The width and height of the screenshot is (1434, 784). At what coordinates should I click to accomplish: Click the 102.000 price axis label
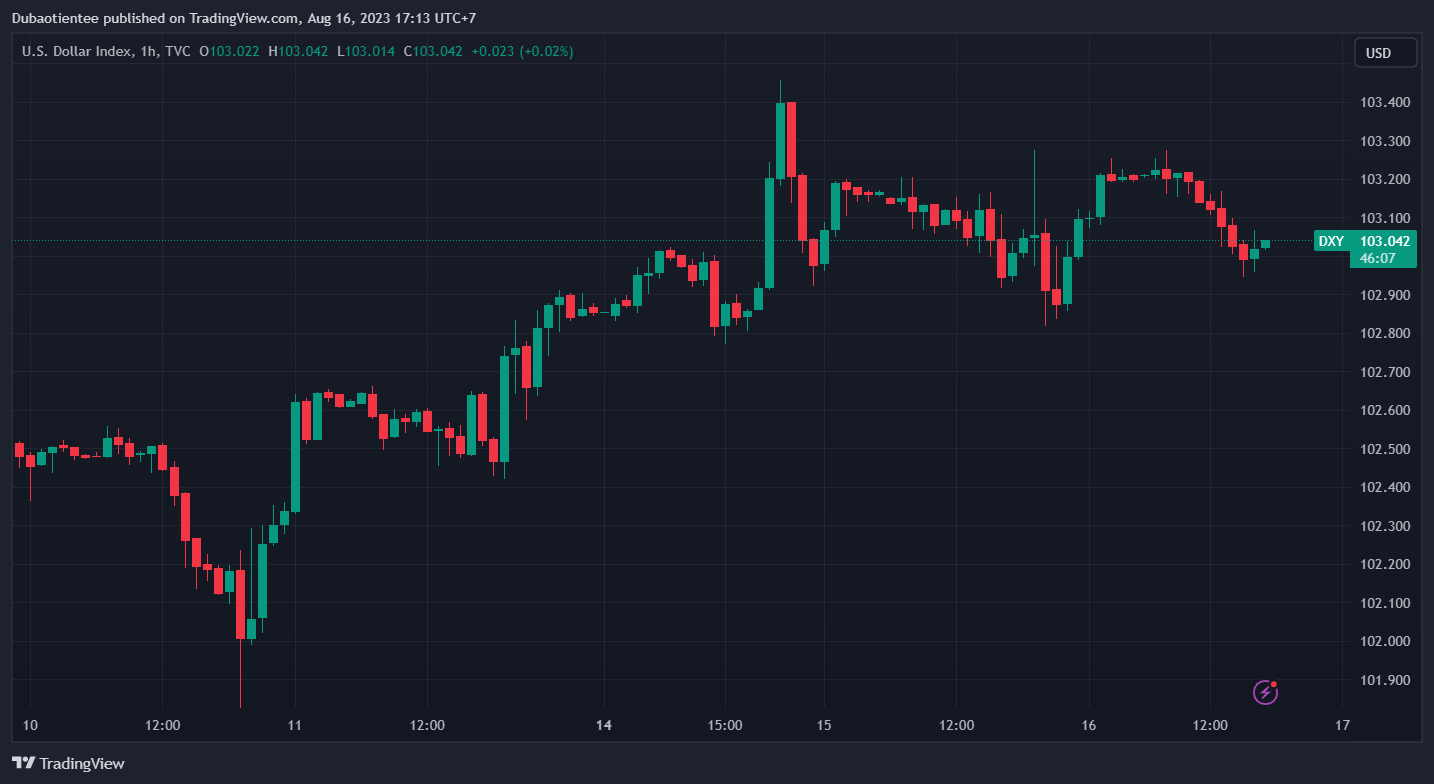coord(1384,642)
